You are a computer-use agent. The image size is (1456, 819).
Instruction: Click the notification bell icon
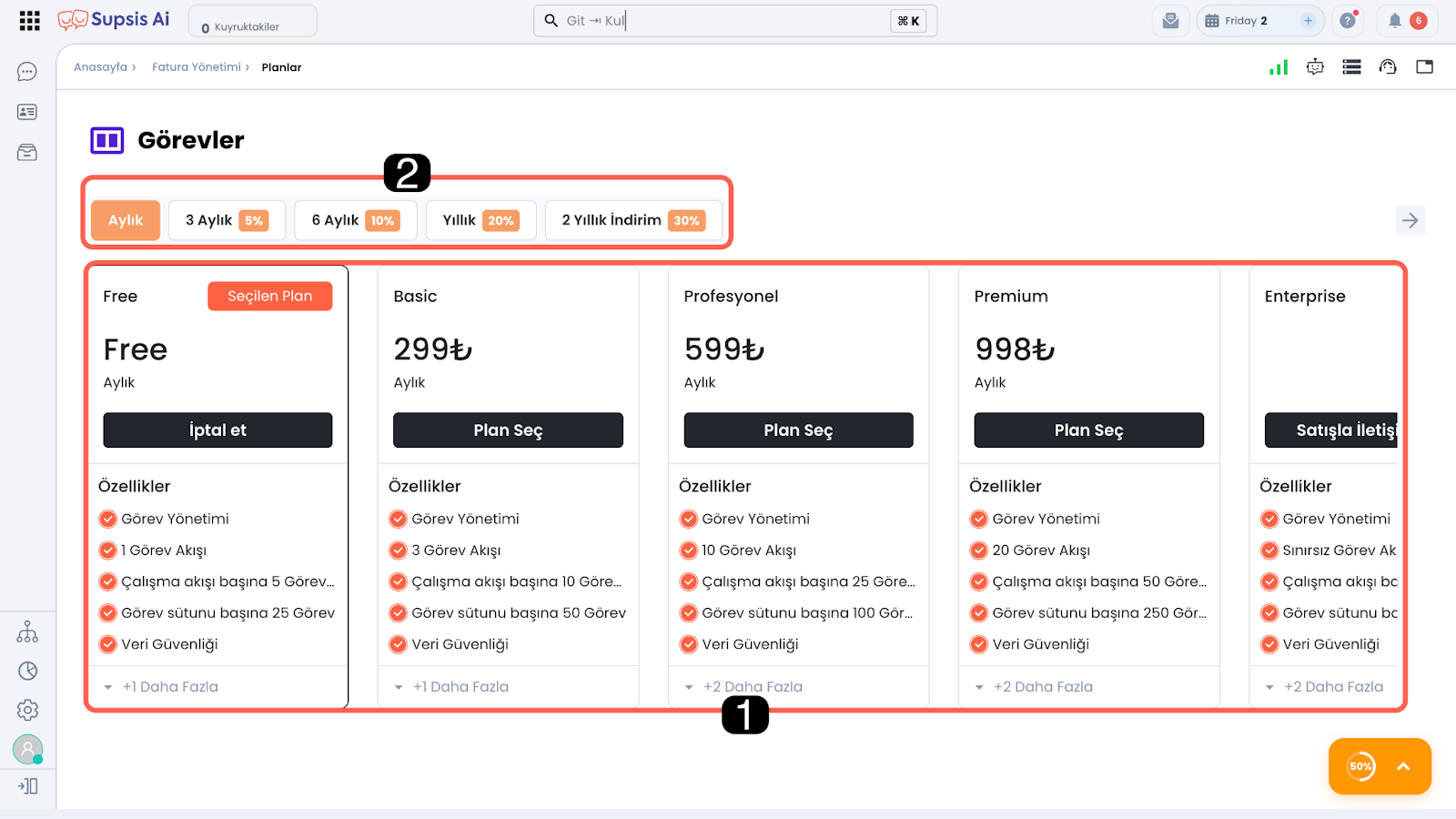pos(1394,21)
